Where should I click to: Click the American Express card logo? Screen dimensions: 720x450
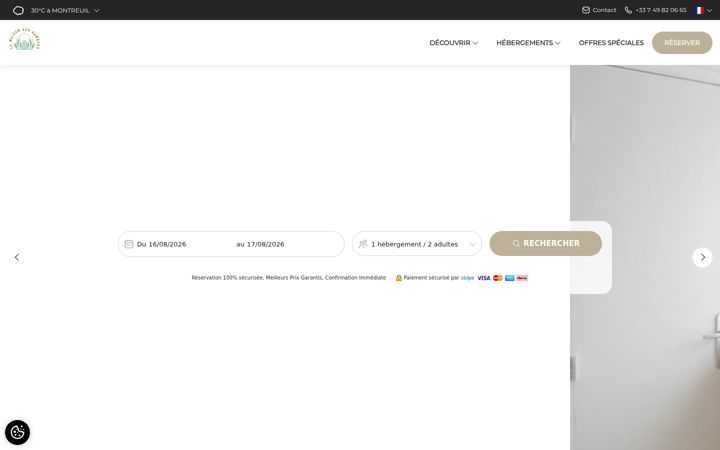point(510,278)
